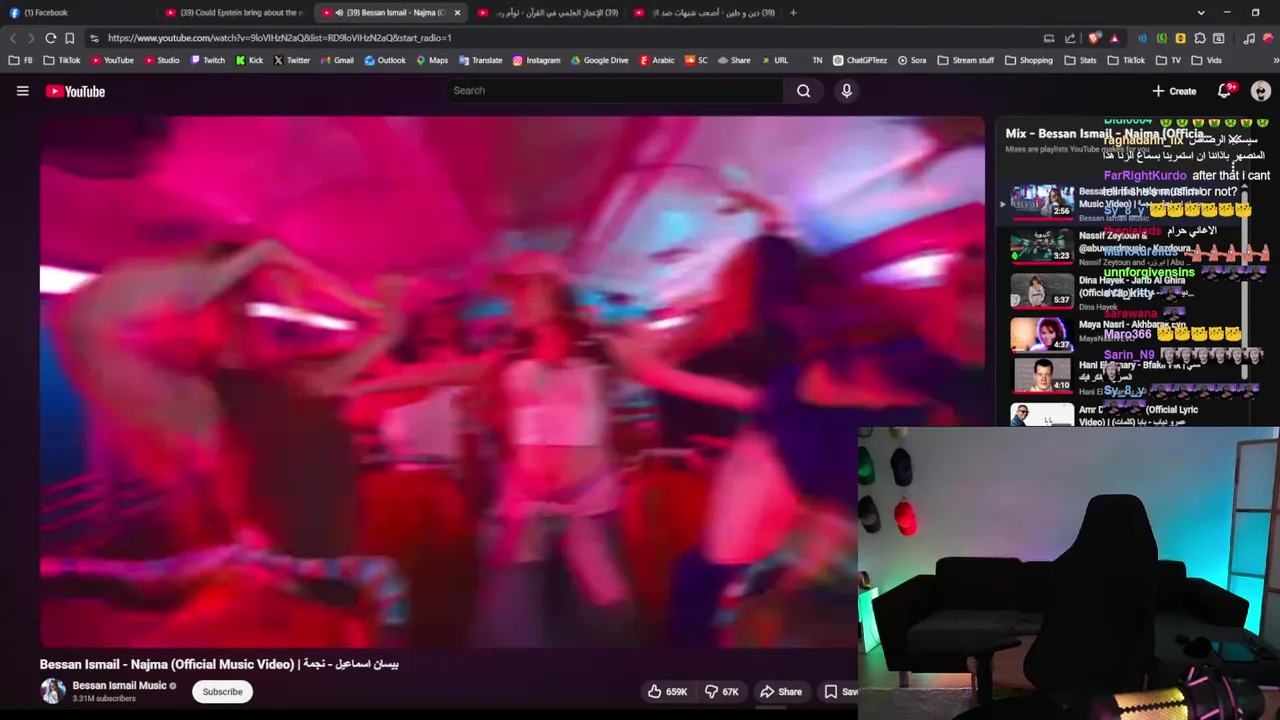Viewport: 1280px width, 720px height.
Task: Open the account avatar menu
Action: tap(1260, 91)
